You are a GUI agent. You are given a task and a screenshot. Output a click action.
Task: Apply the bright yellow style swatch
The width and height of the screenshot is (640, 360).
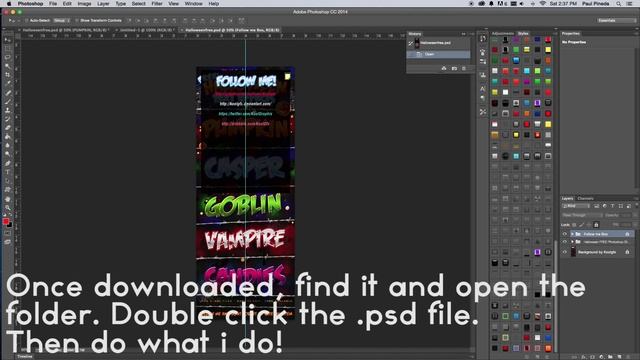click(548, 50)
